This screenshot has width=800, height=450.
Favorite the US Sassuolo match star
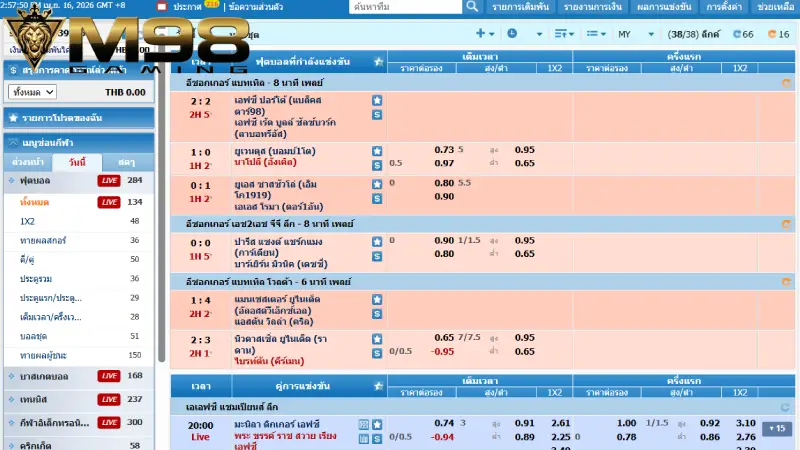pos(377,184)
